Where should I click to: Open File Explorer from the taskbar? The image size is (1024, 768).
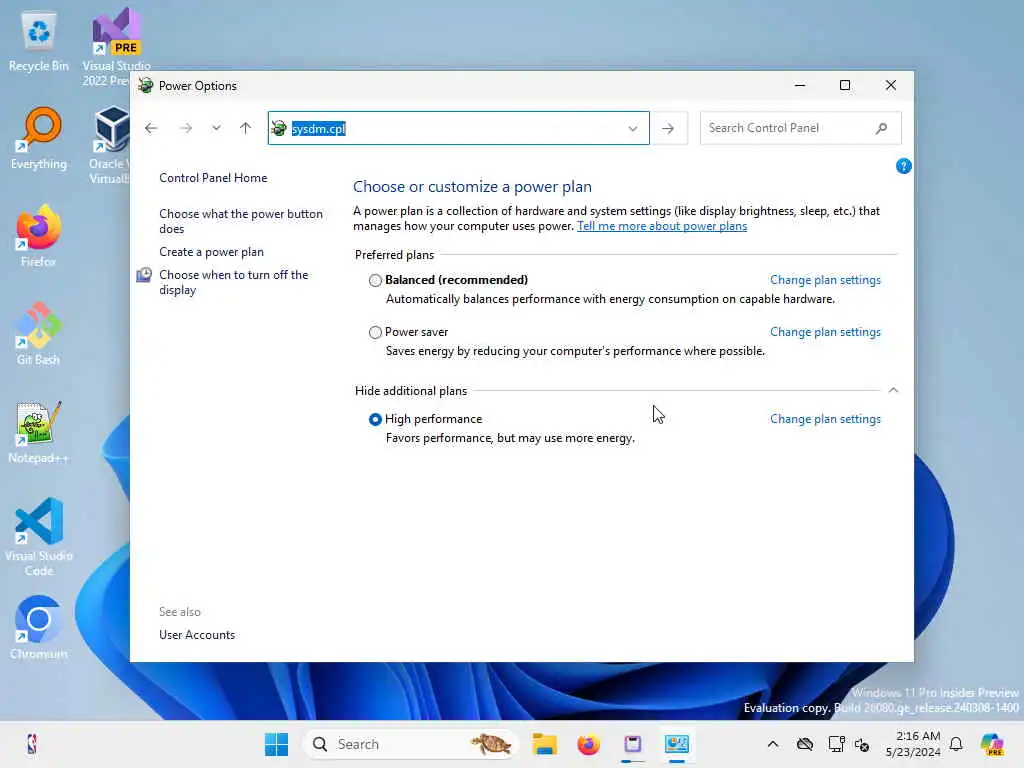(544, 744)
